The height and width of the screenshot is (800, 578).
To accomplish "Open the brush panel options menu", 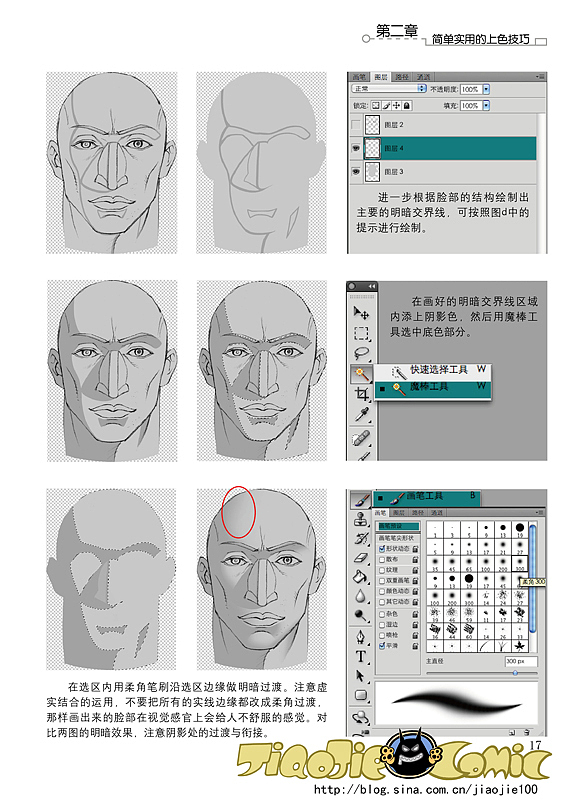I will coord(540,512).
